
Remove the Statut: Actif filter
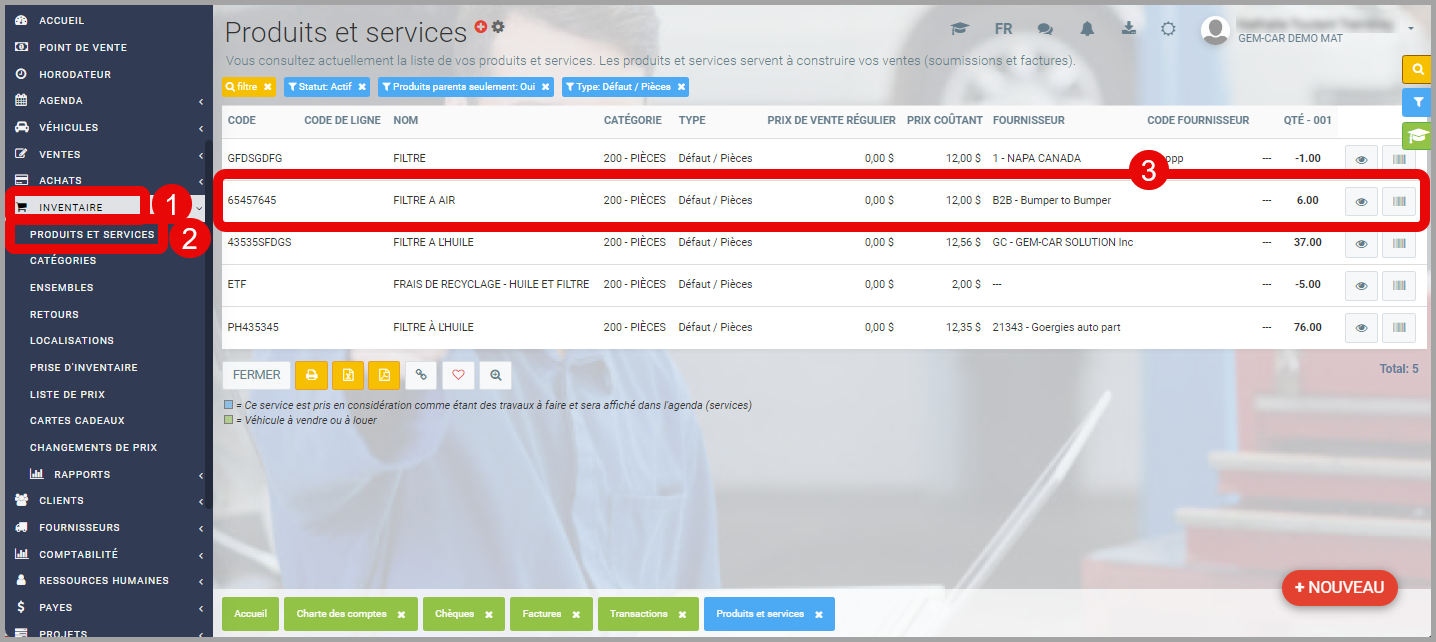pyautogui.click(x=362, y=87)
